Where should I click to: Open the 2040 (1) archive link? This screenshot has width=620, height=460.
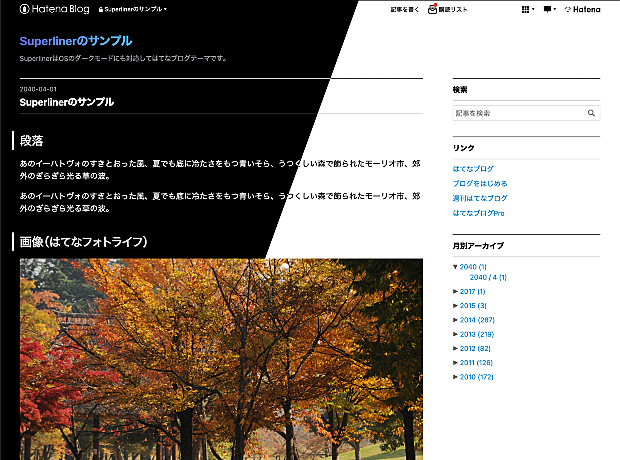[473, 267]
